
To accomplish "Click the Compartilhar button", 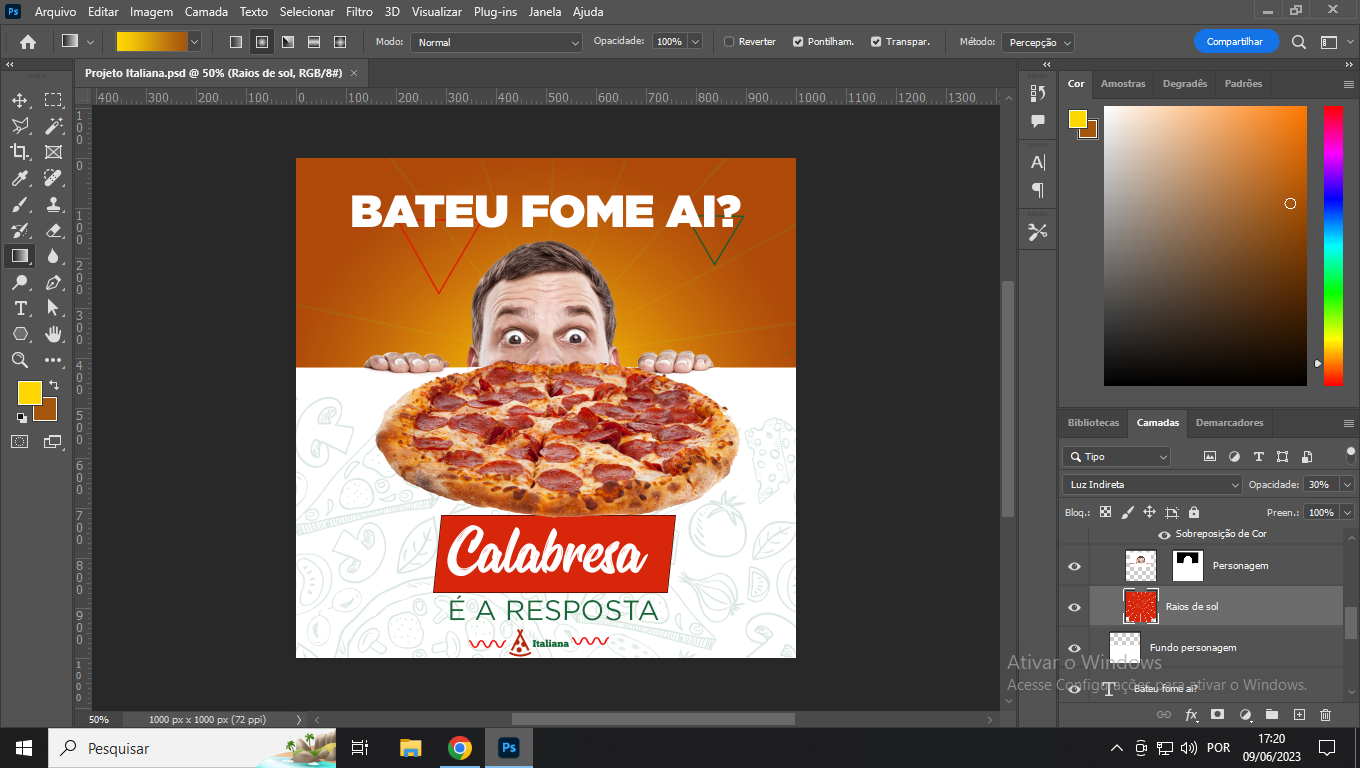I will click(1235, 42).
